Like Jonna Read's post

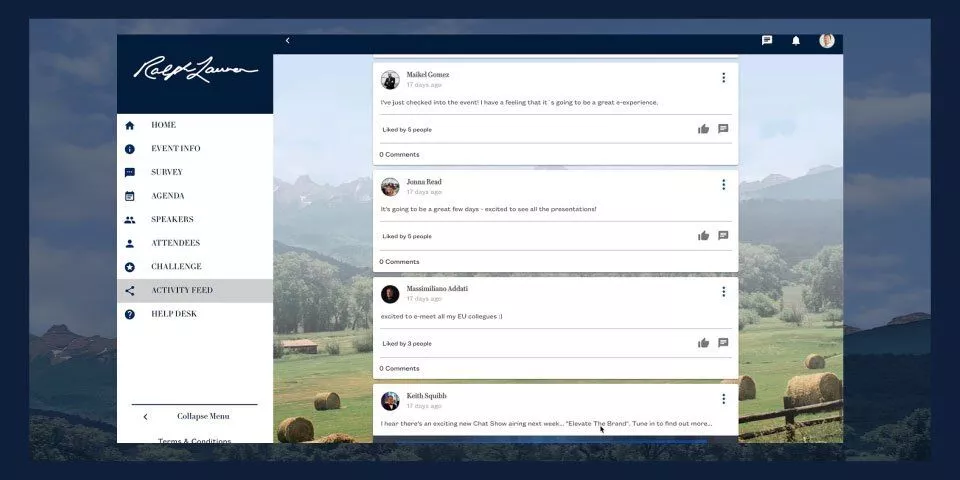point(703,236)
